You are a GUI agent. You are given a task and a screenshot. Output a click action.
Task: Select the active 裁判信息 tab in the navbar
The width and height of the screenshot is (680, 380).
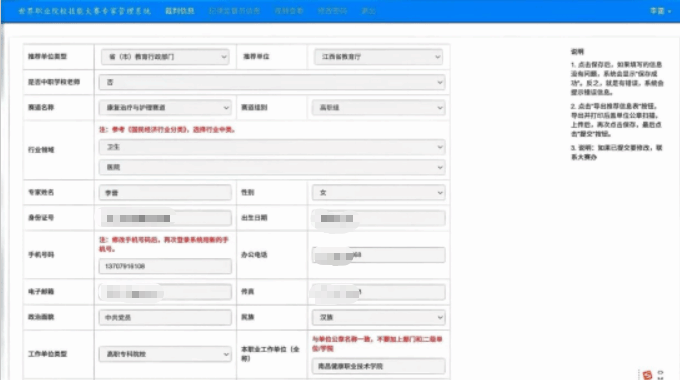click(180, 11)
